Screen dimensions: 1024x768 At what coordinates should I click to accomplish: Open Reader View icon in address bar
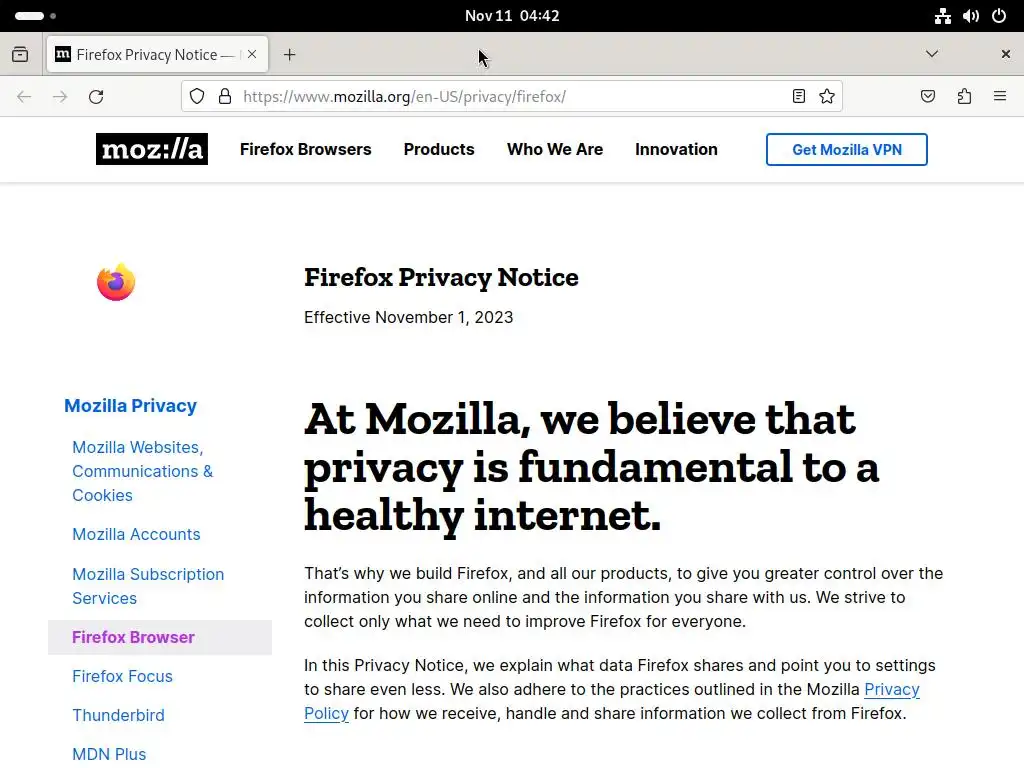[798, 97]
